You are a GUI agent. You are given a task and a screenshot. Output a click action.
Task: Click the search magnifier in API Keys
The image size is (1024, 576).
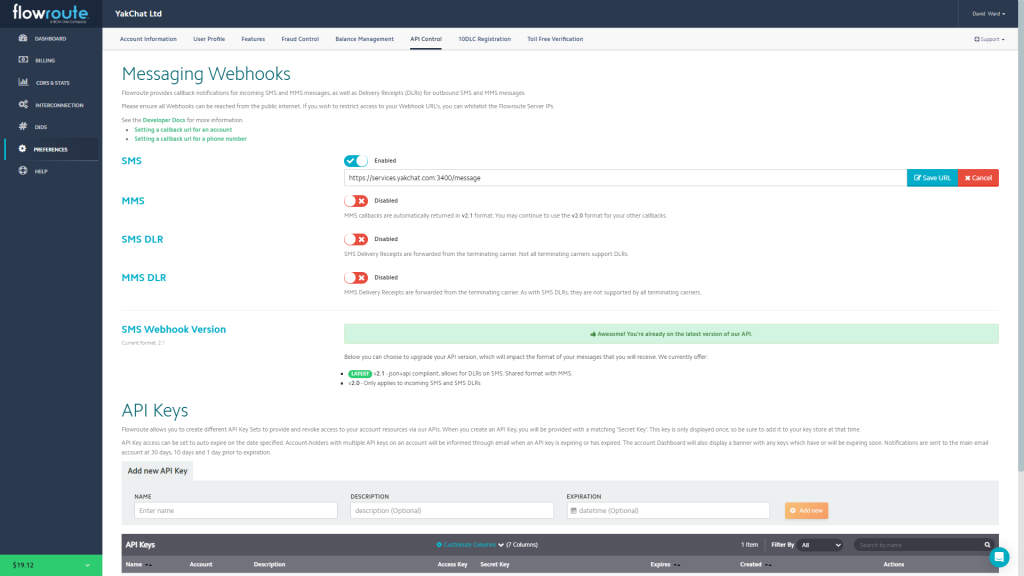pyautogui.click(x=987, y=545)
